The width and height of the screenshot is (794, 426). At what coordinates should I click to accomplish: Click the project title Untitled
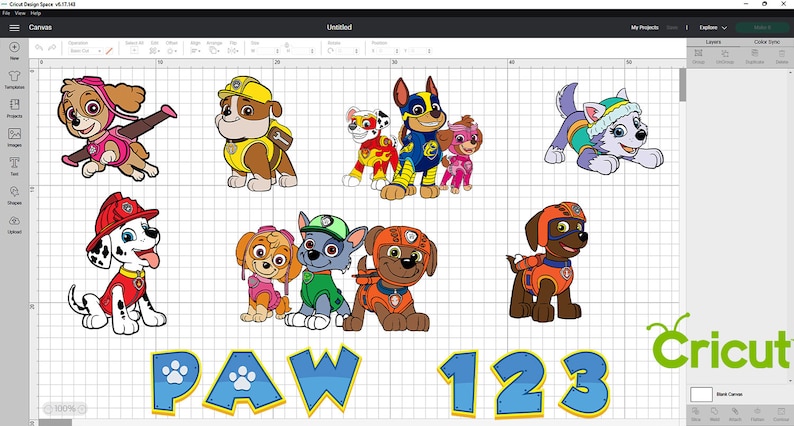[x=339, y=27]
